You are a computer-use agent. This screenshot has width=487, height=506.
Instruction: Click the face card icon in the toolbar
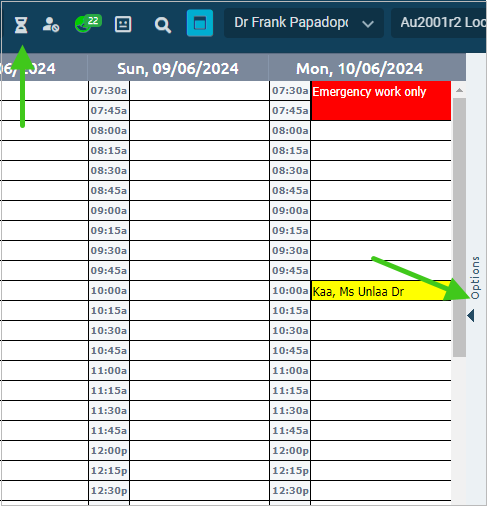point(123,24)
